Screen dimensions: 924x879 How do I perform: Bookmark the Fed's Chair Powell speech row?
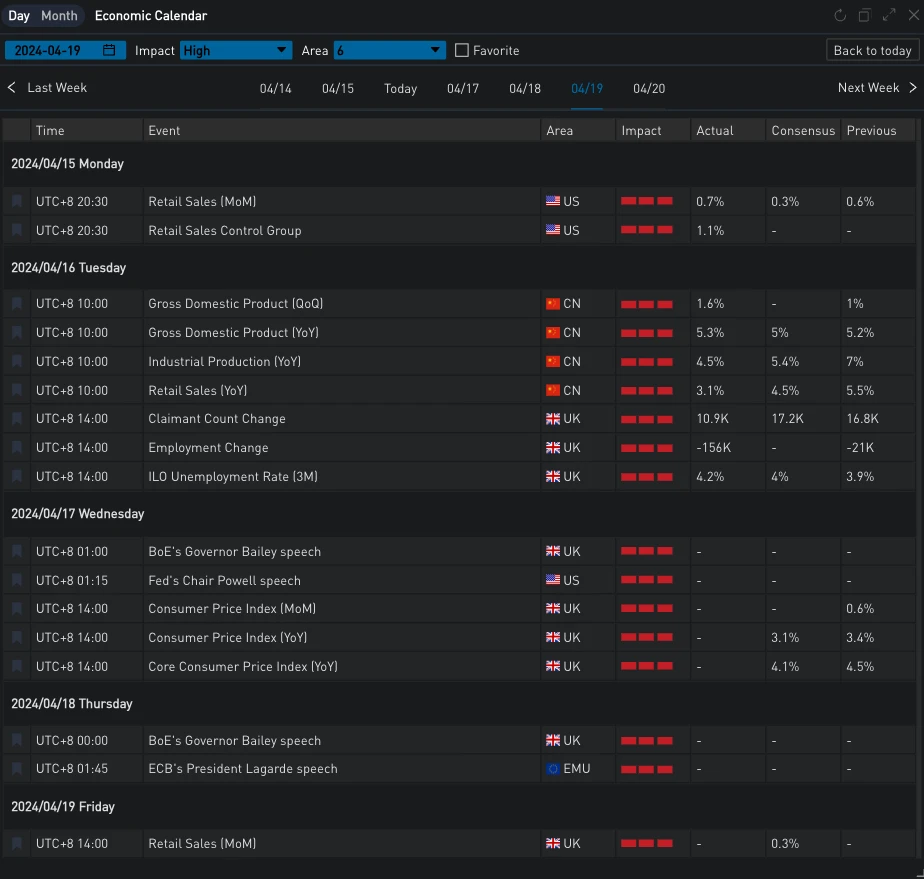tap(17, 580)
